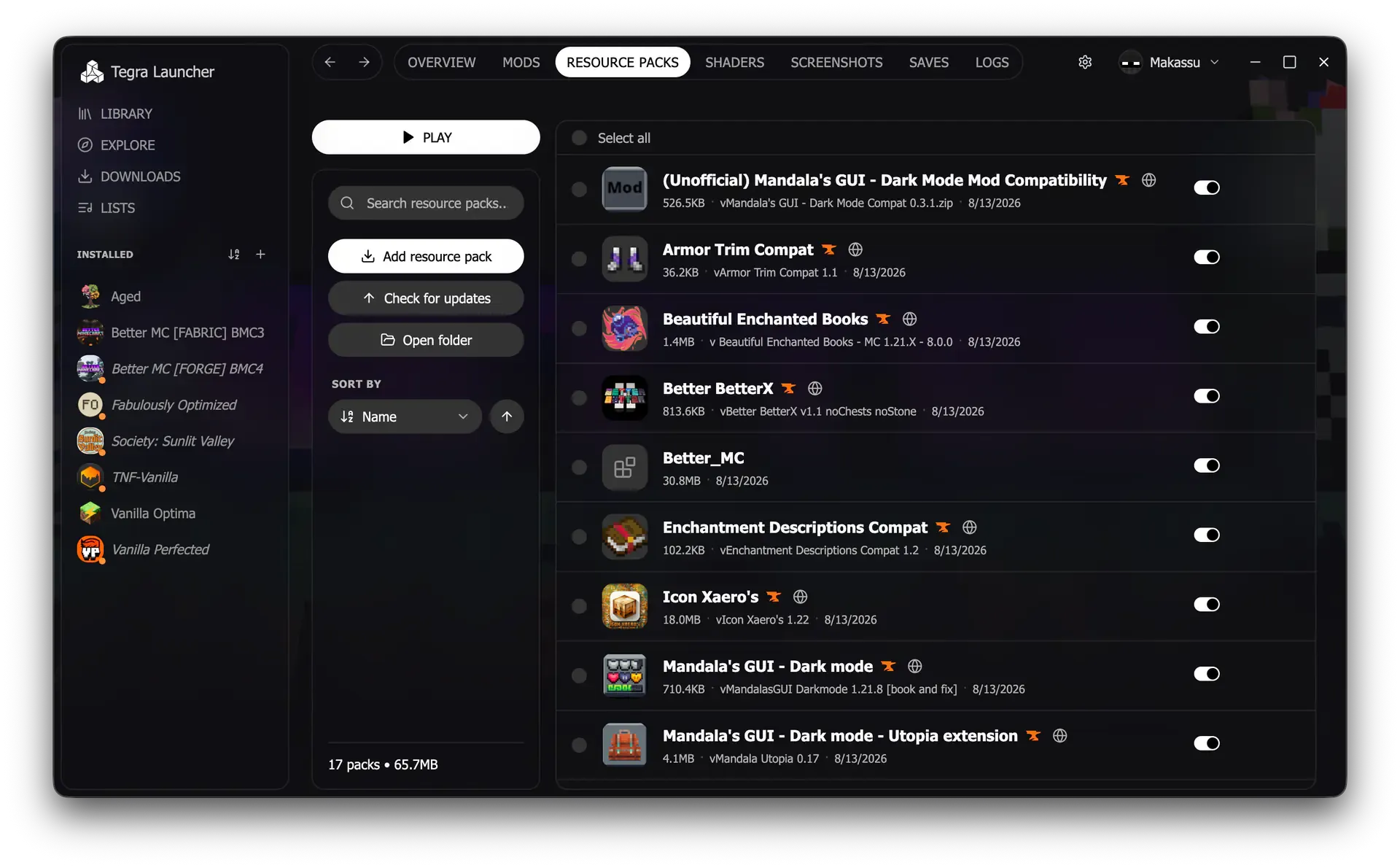
Task: Go back with the left arrow
Action: 330,62
